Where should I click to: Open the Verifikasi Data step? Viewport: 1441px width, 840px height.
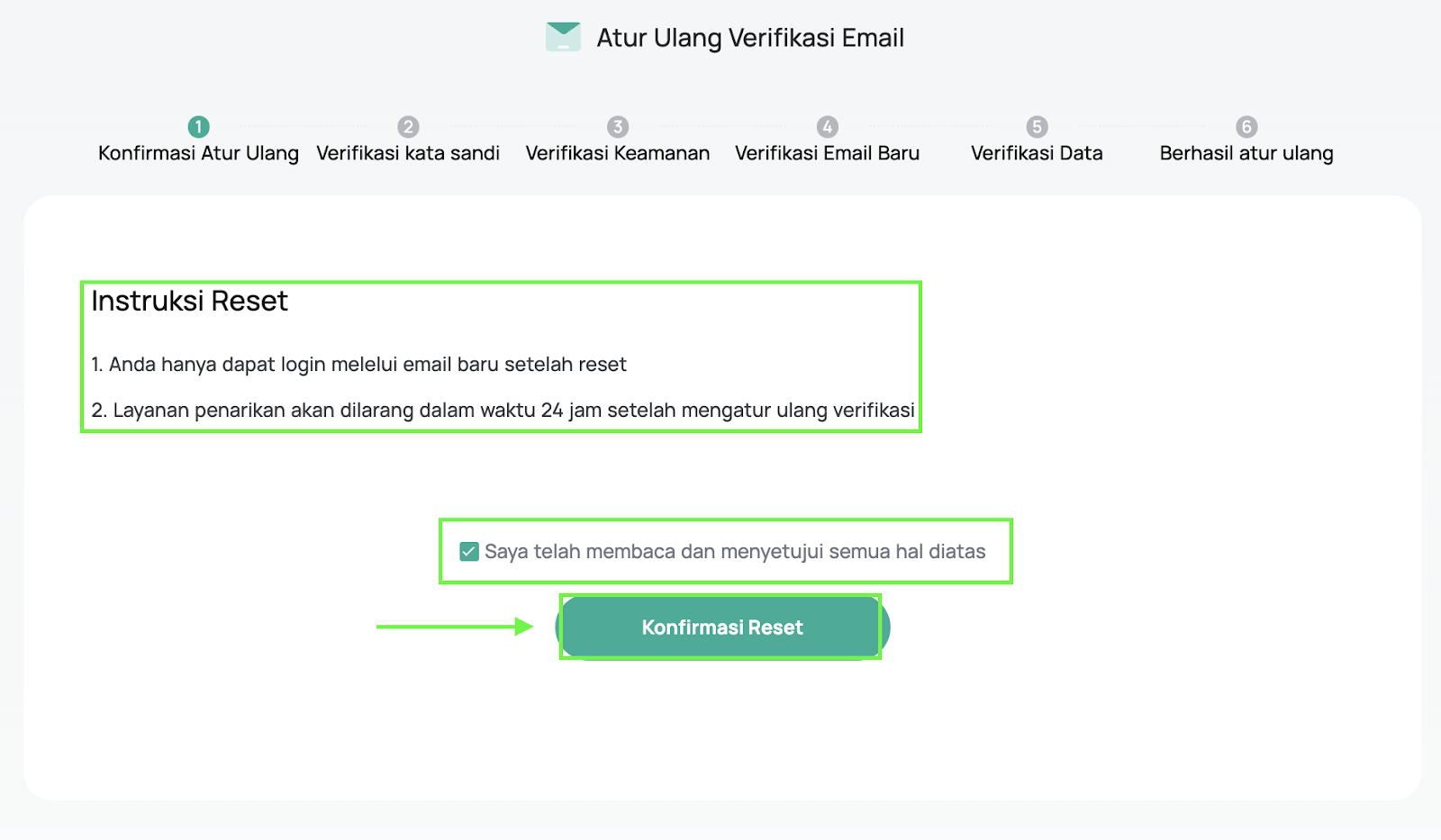tap(1037, 153)
